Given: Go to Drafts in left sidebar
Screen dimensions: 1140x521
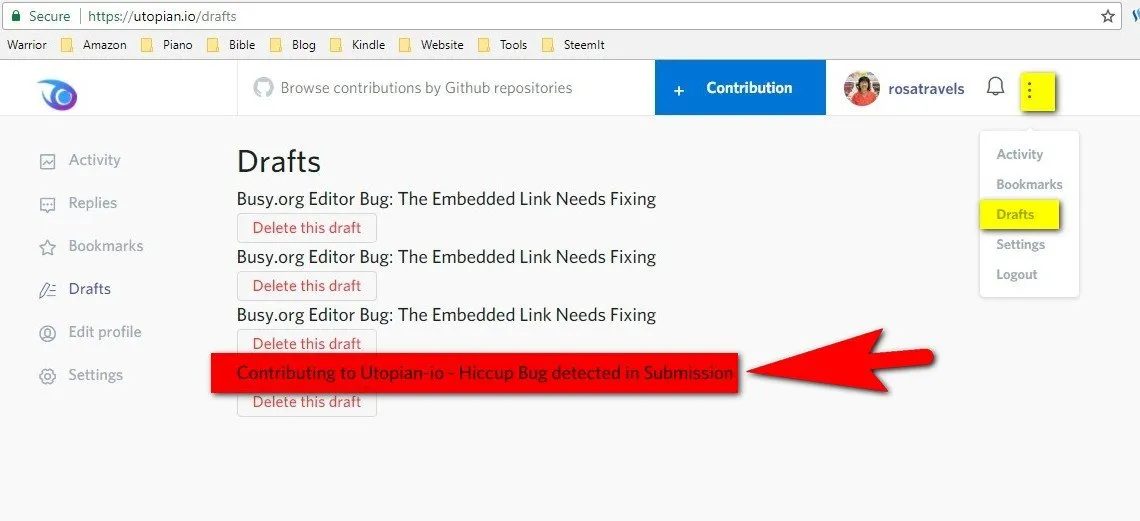Looking at the screenshot, I should 89,288.
